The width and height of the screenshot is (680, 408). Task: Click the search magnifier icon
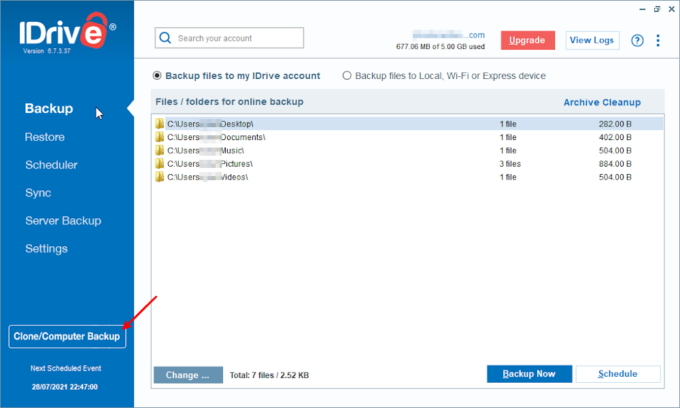click(165, 38)
